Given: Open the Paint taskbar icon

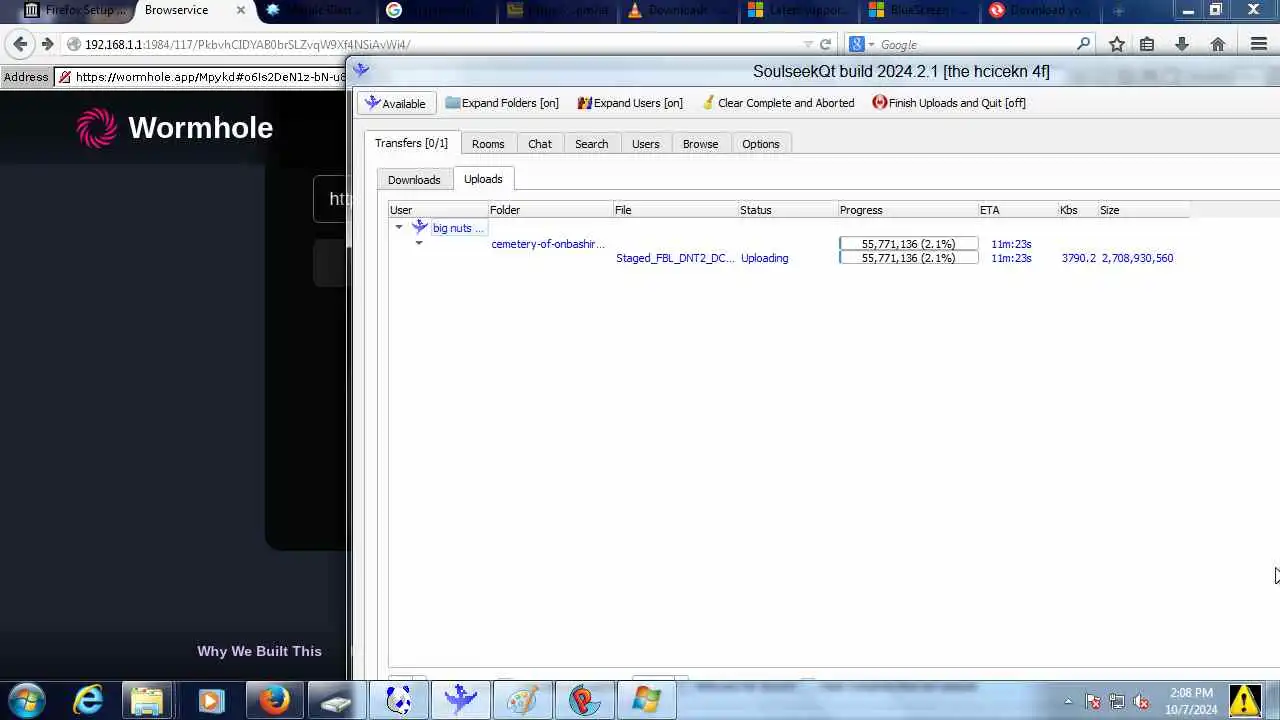Looking at the screenshot, I should 522,700.
